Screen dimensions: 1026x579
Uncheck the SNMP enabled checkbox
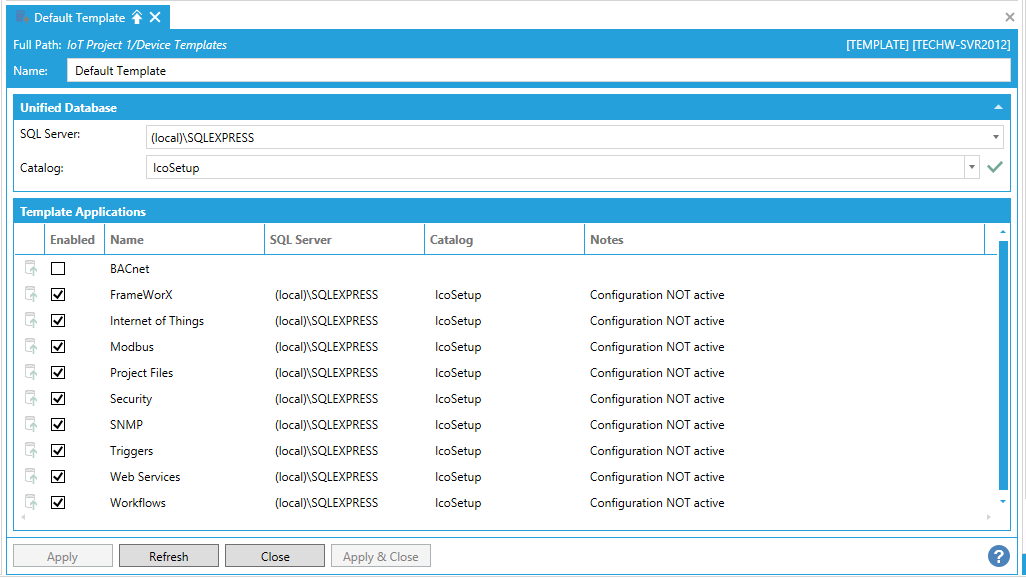[58, 425]
